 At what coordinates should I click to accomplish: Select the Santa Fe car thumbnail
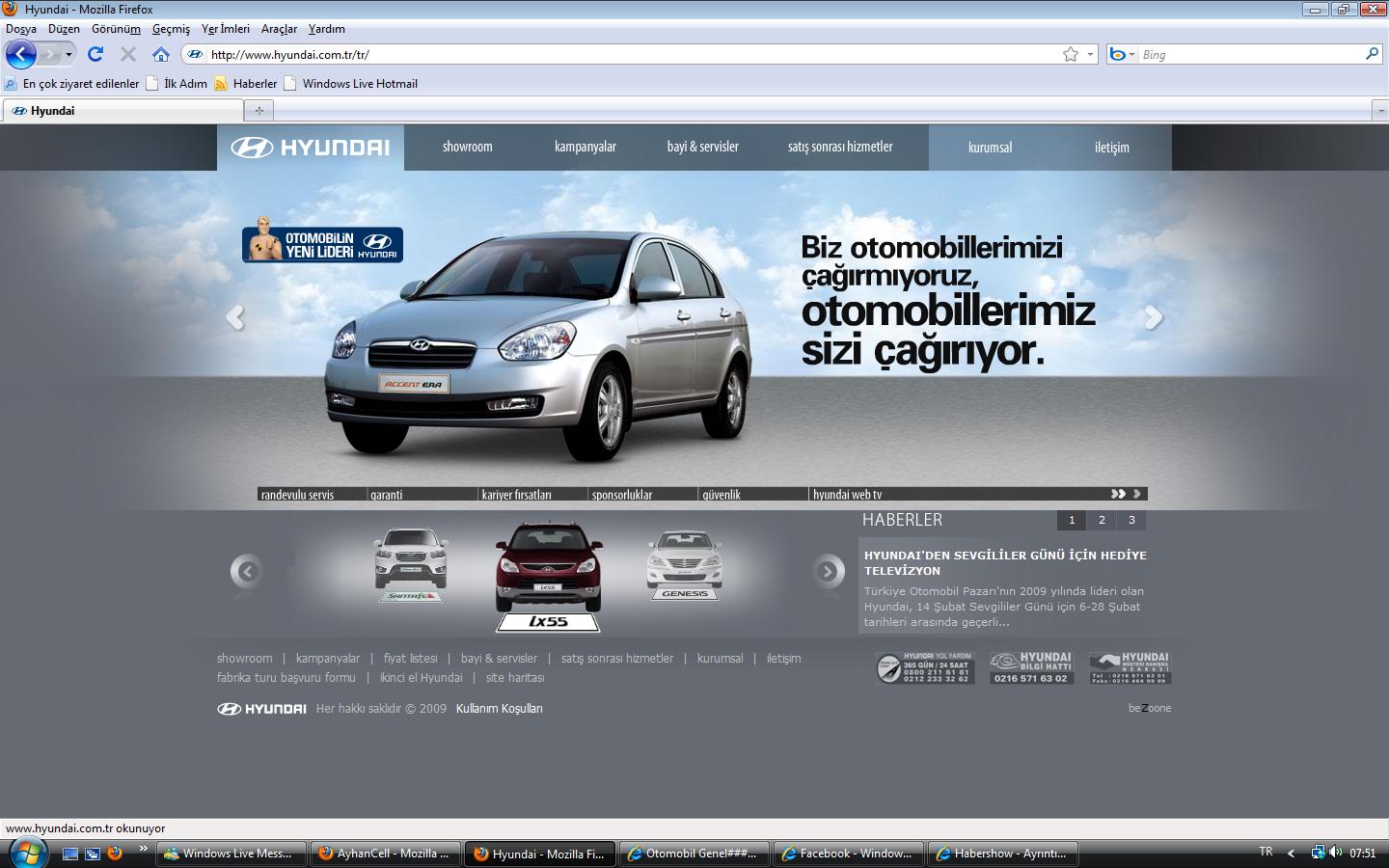point(411,565)
